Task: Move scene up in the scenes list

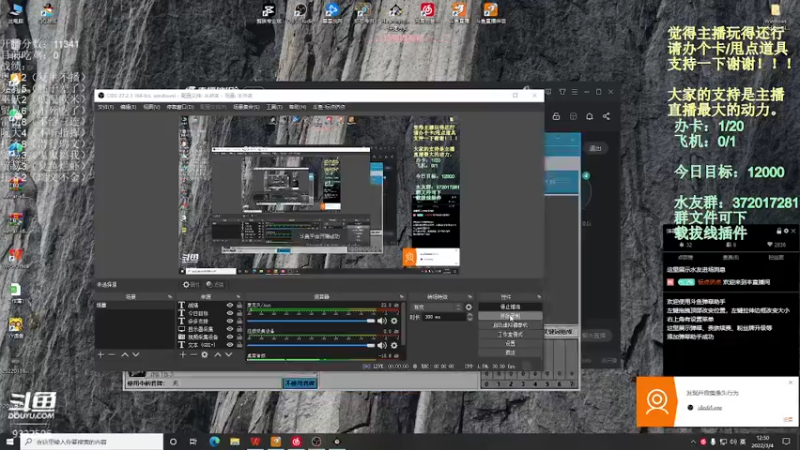Action: (124, 355)
